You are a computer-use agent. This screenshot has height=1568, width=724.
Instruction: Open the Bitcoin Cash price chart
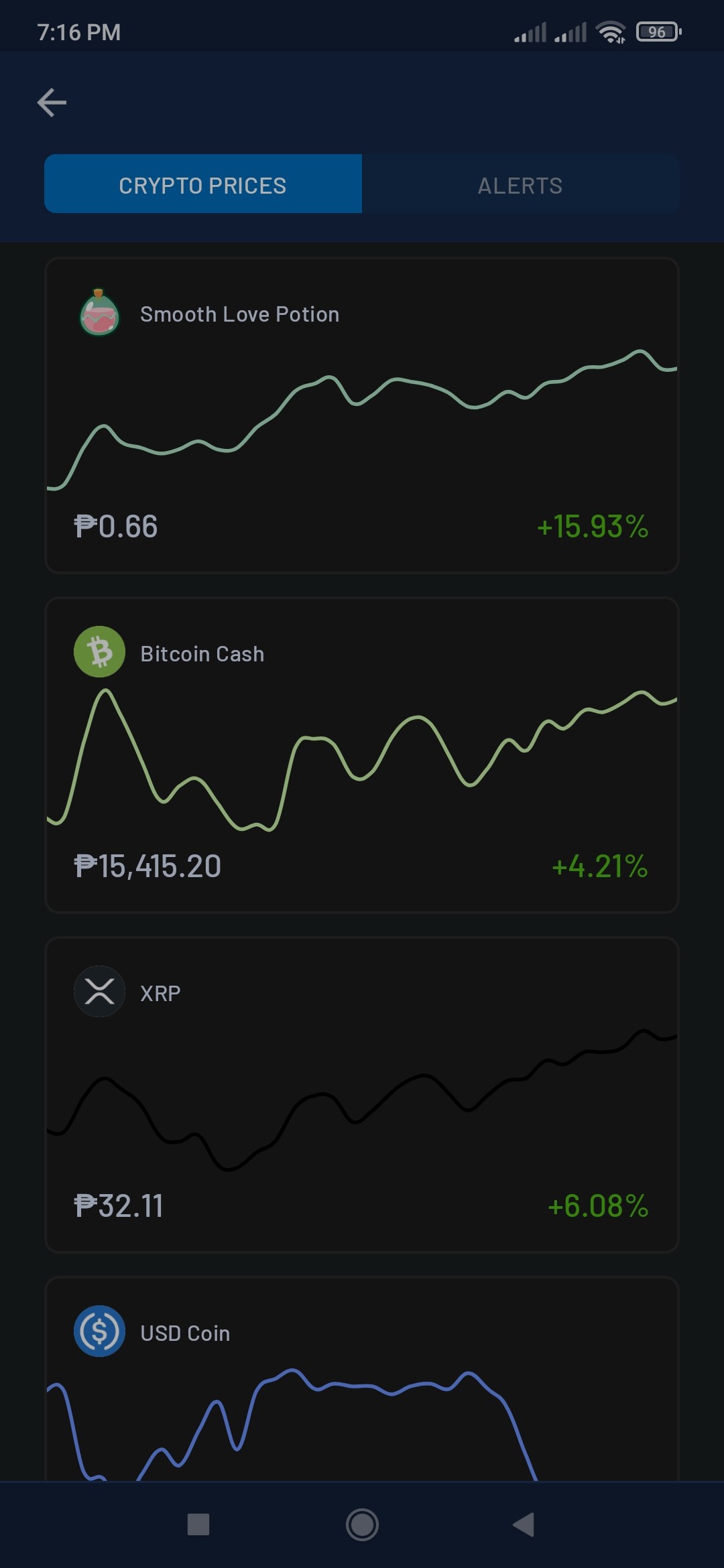click(362, 761)
